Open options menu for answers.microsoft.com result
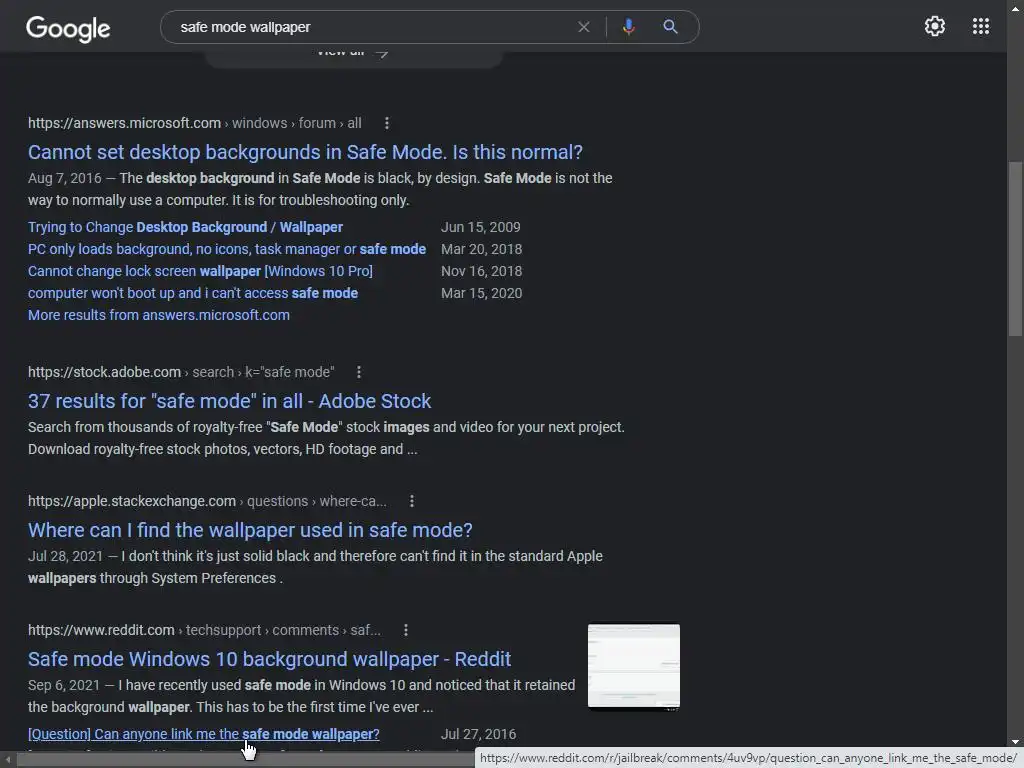This screenshot has width=1024, height=768. 387,123
